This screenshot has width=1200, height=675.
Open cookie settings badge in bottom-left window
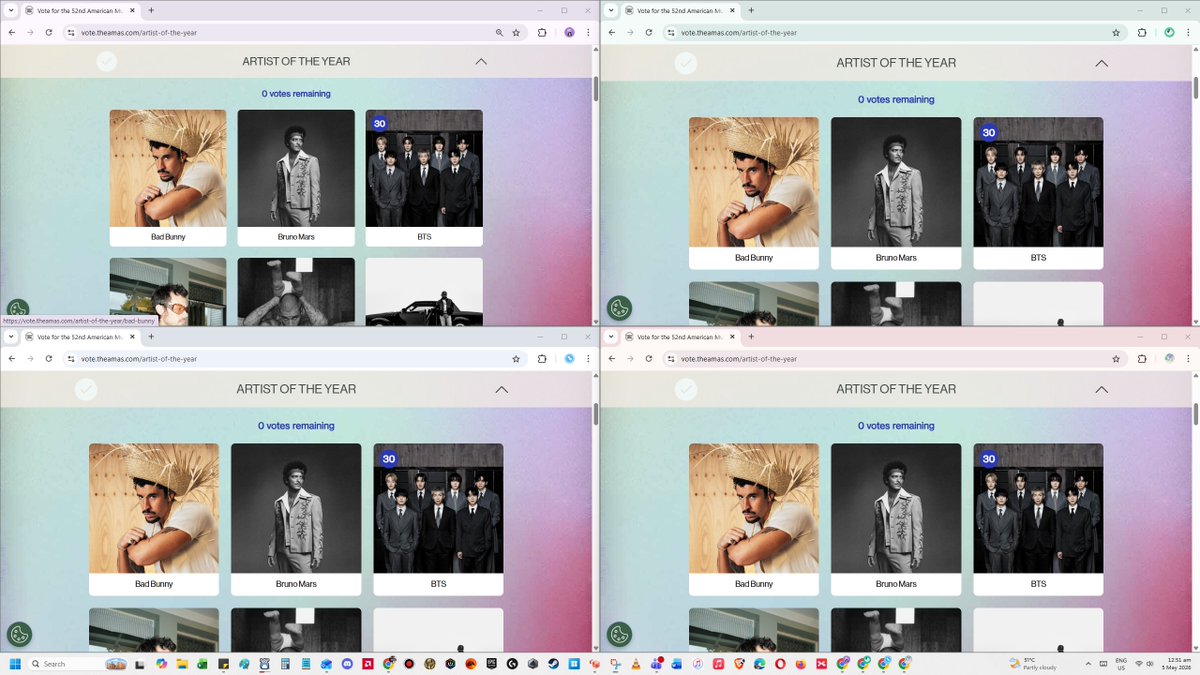tap(19, 634)
